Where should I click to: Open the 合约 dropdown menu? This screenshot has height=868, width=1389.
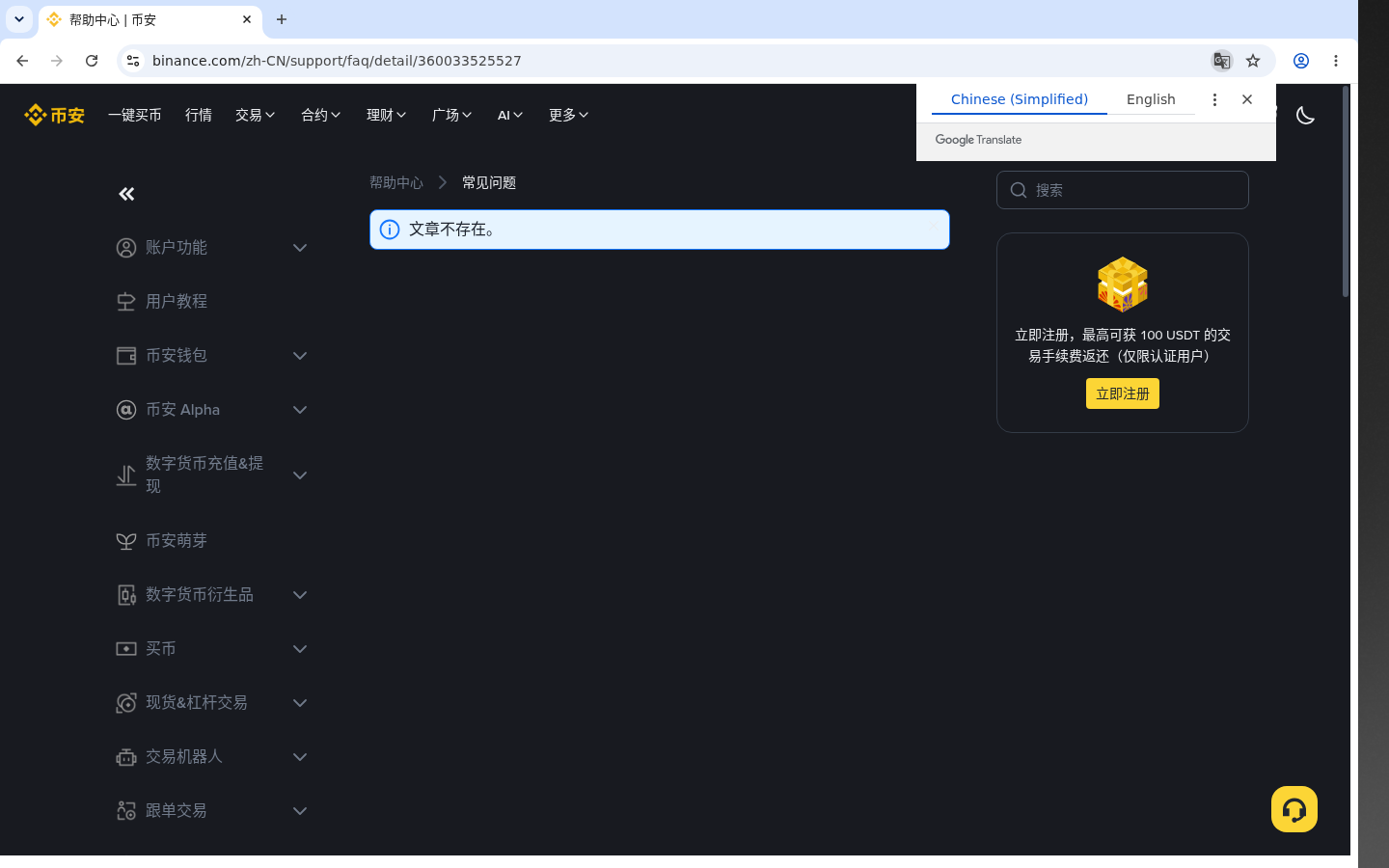point(321,115)
